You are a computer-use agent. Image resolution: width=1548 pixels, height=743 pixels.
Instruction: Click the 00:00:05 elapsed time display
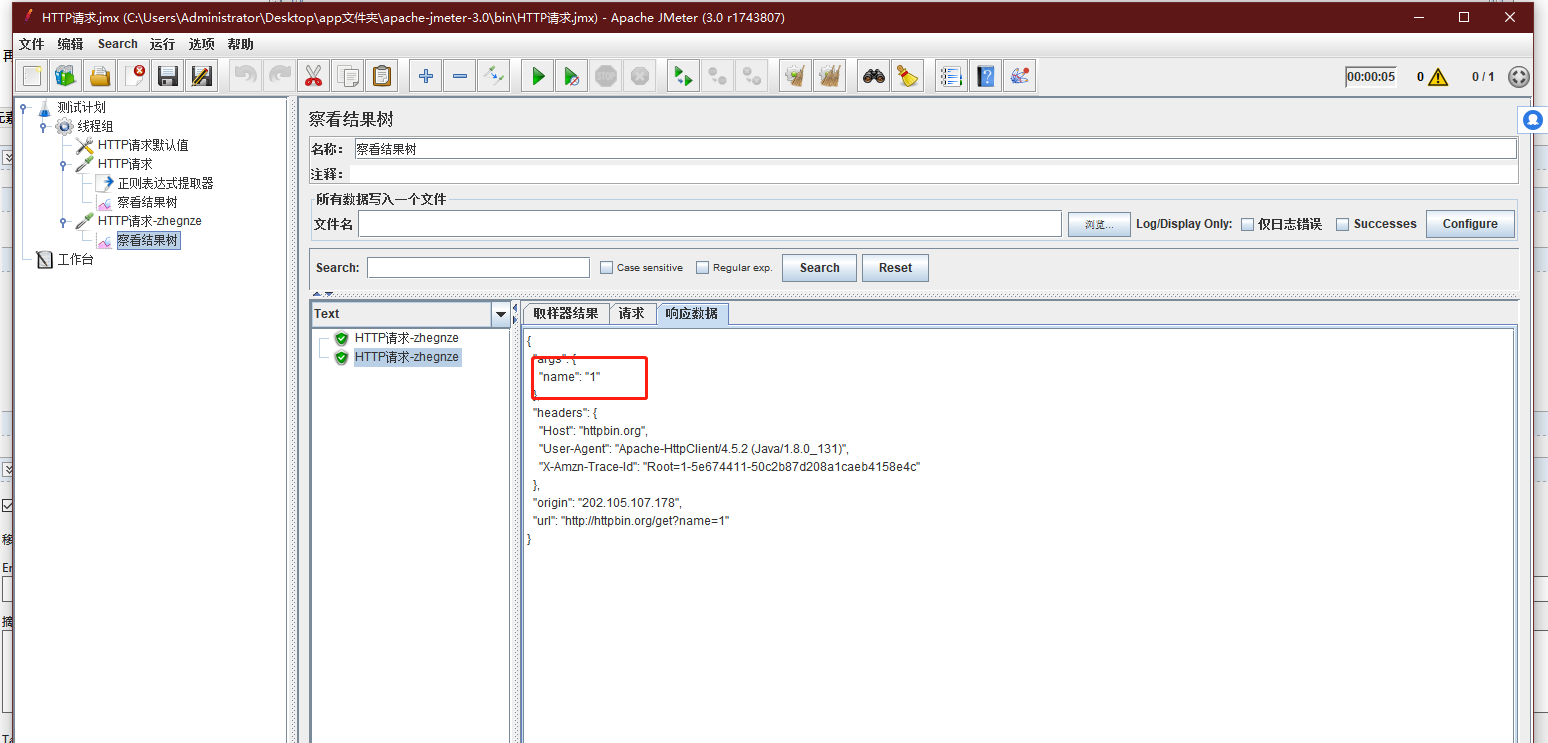tap(1370, 77)
